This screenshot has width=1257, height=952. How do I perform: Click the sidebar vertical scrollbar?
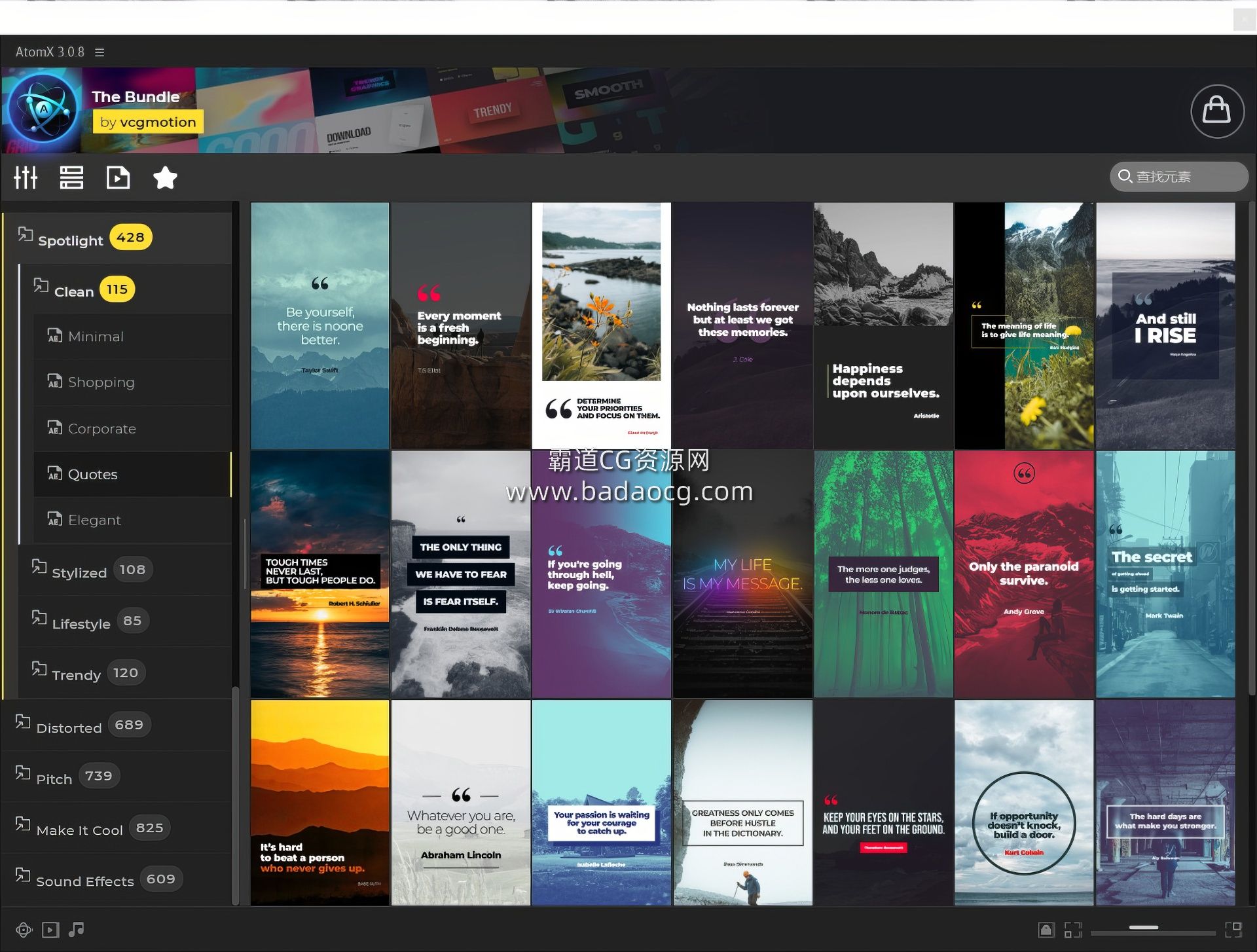click(235, 795)
